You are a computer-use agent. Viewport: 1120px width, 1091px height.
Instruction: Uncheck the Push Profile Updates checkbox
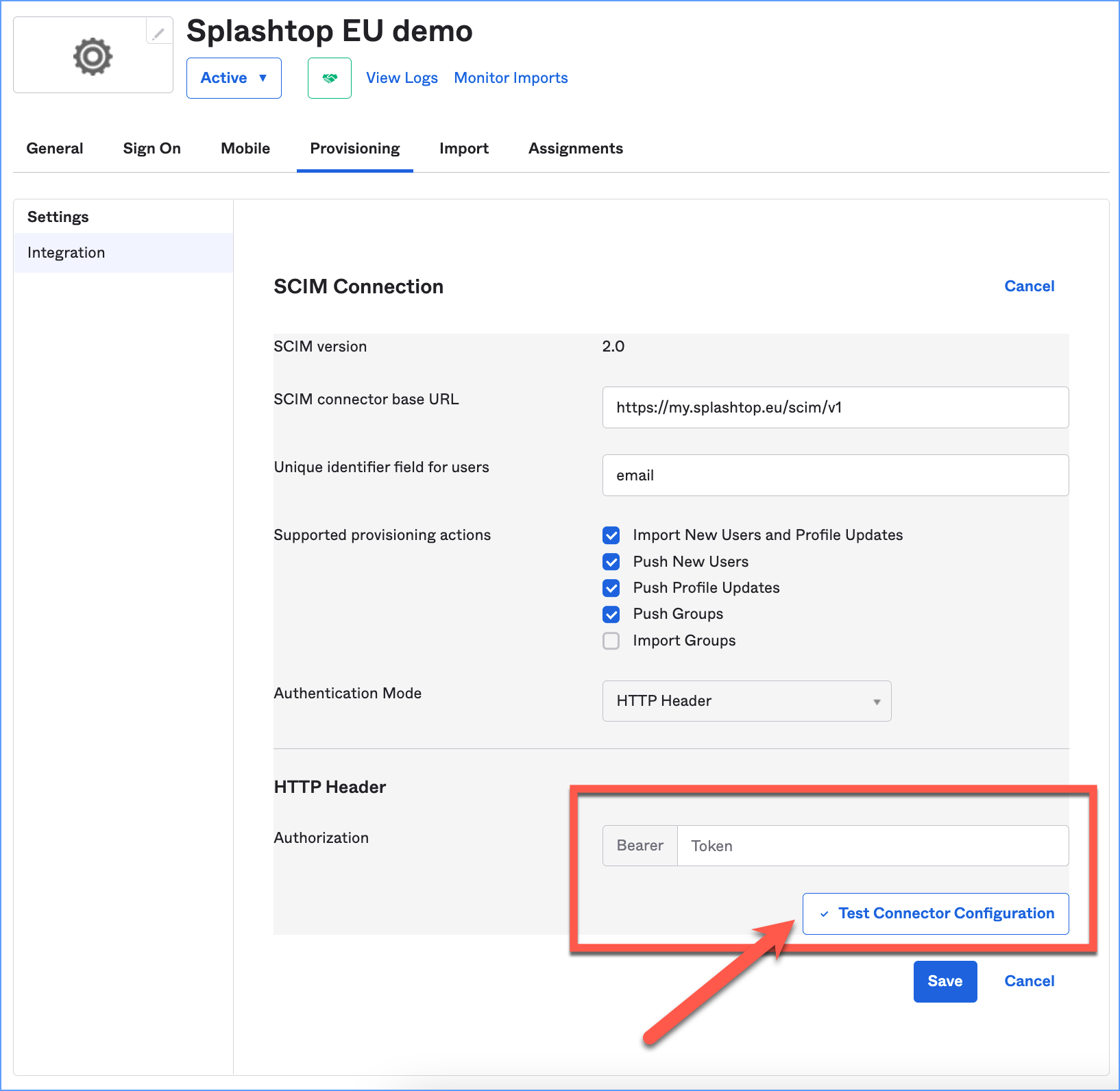tap(611, 588)
